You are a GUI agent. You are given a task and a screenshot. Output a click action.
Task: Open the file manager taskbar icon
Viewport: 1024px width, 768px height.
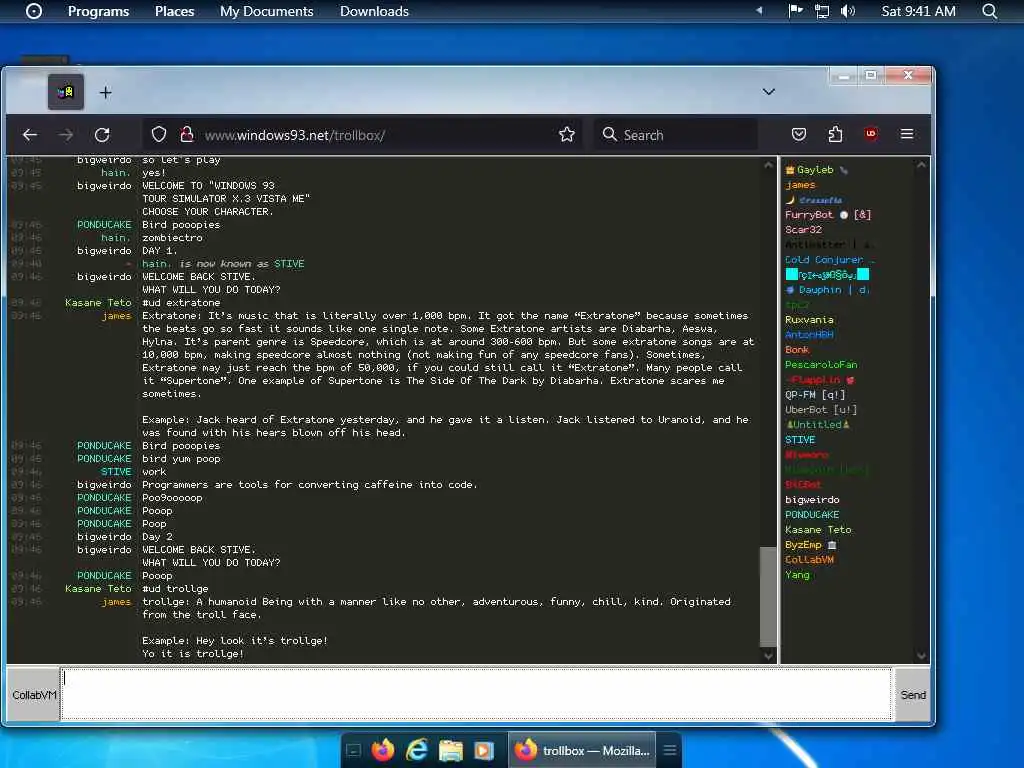(x=451, y=750)
